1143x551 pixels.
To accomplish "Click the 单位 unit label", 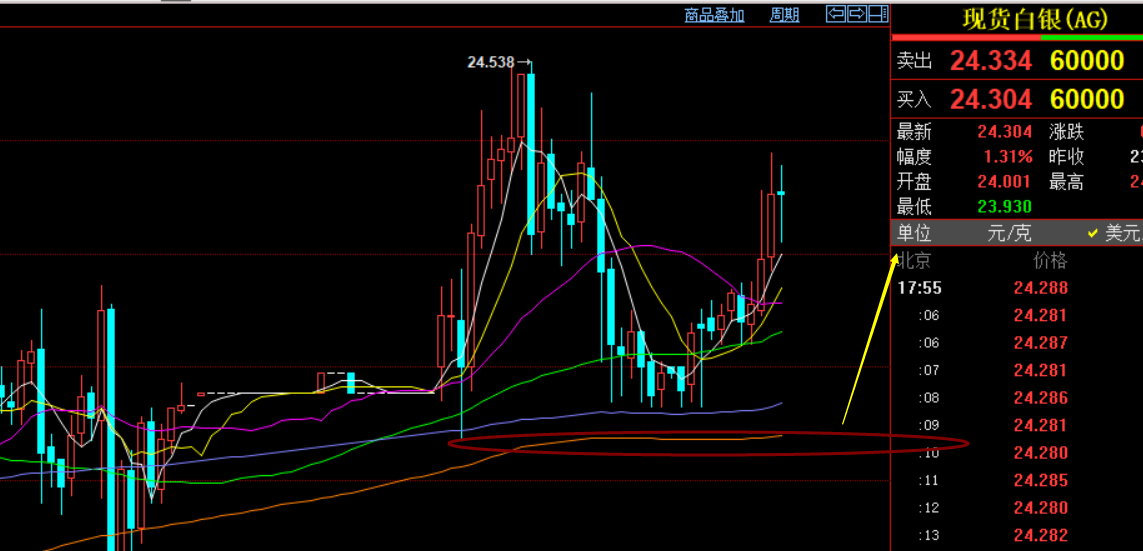I will tap(914, 234).
